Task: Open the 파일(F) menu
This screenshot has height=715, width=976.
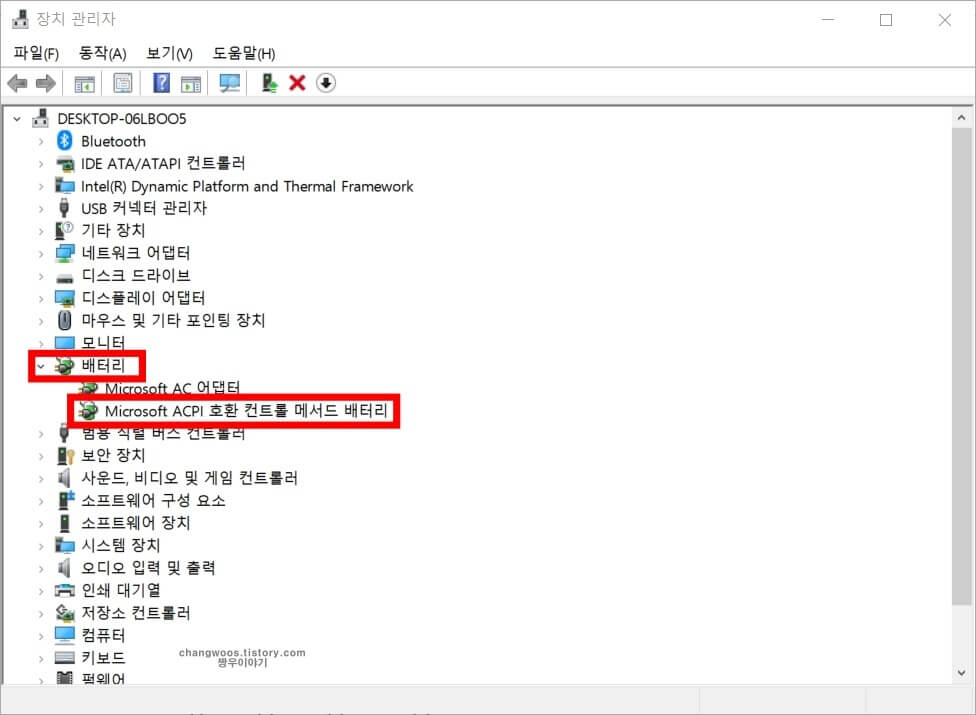Action: [x=33, y=53]
